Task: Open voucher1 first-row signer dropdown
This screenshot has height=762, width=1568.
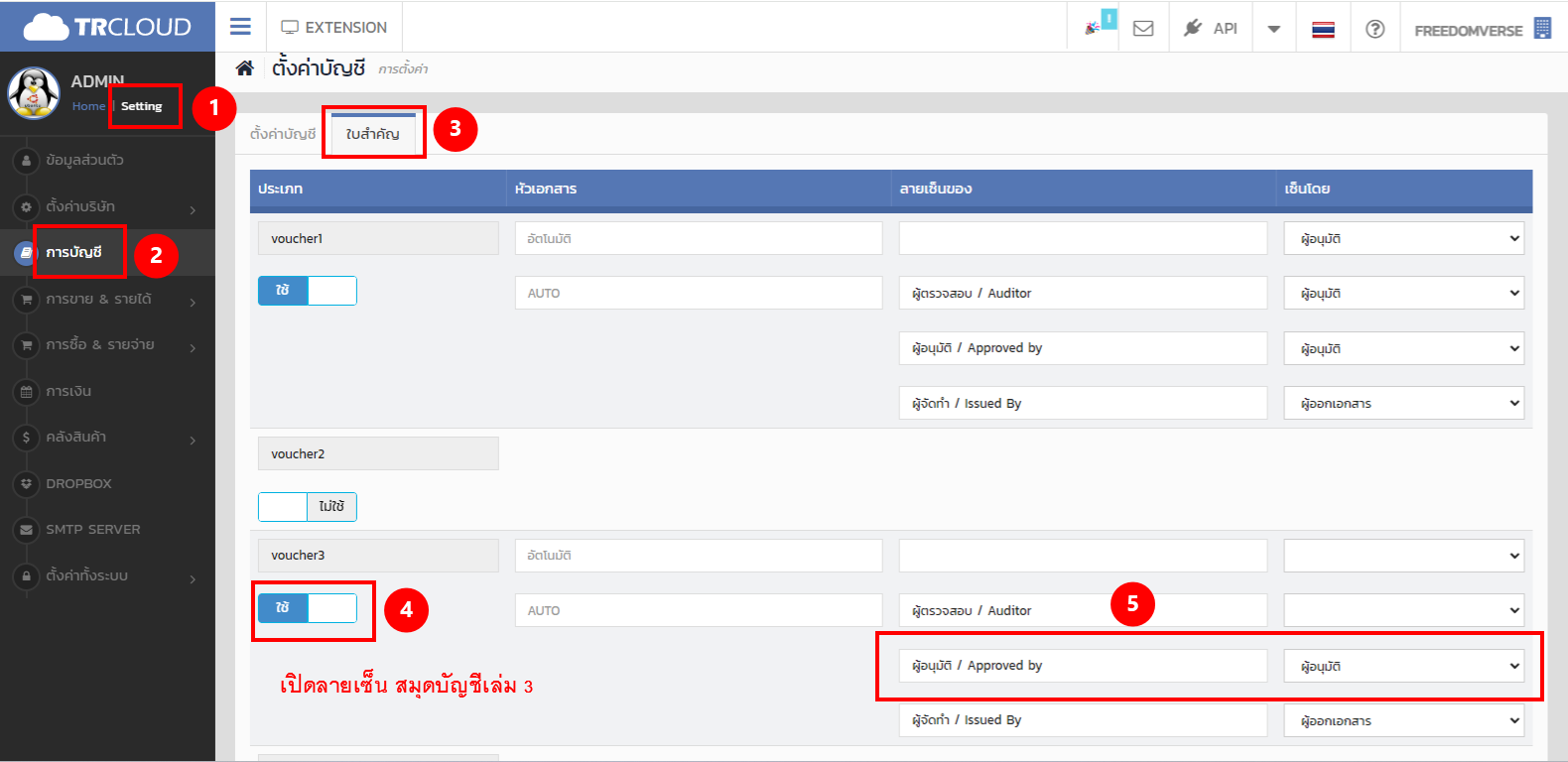Action: coord(1404,238)
